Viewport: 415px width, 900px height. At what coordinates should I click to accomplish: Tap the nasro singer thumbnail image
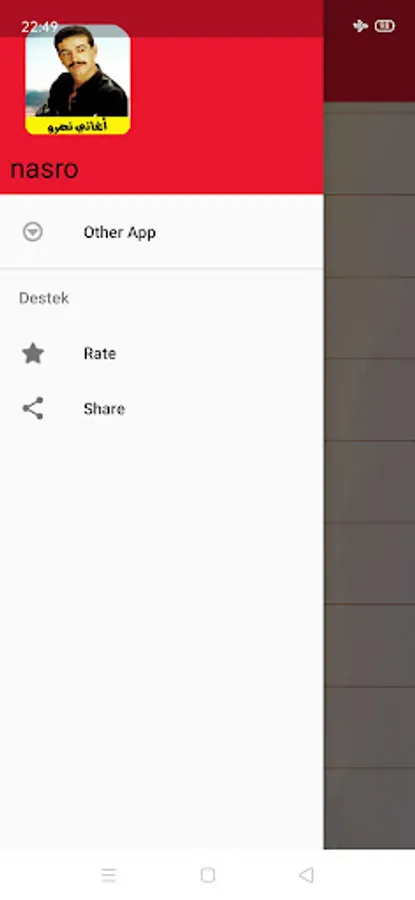point(77,80)
